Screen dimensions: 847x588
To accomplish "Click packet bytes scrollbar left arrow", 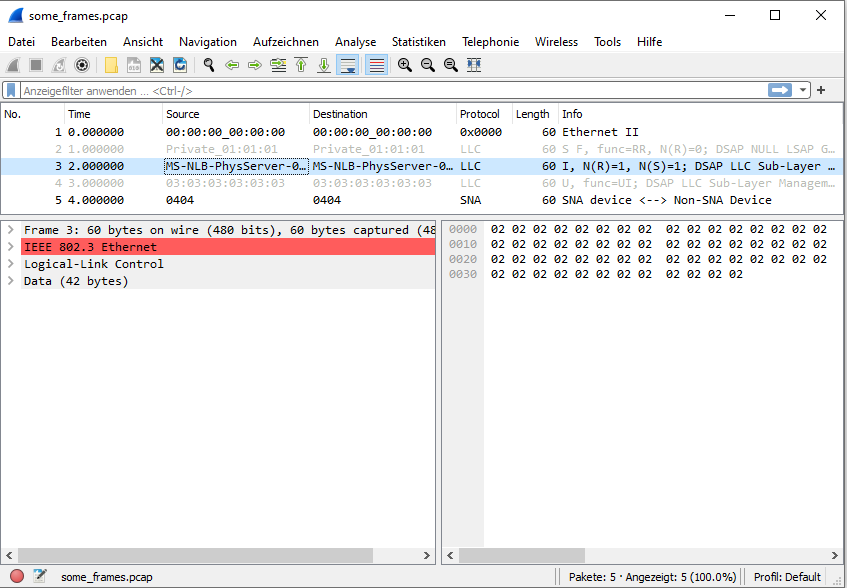I will click(450, 555).
